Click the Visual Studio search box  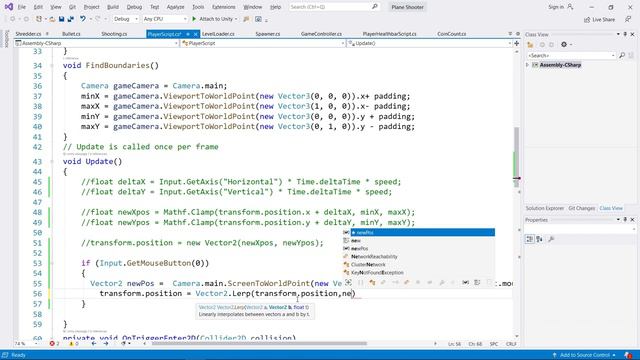[334, 7]
